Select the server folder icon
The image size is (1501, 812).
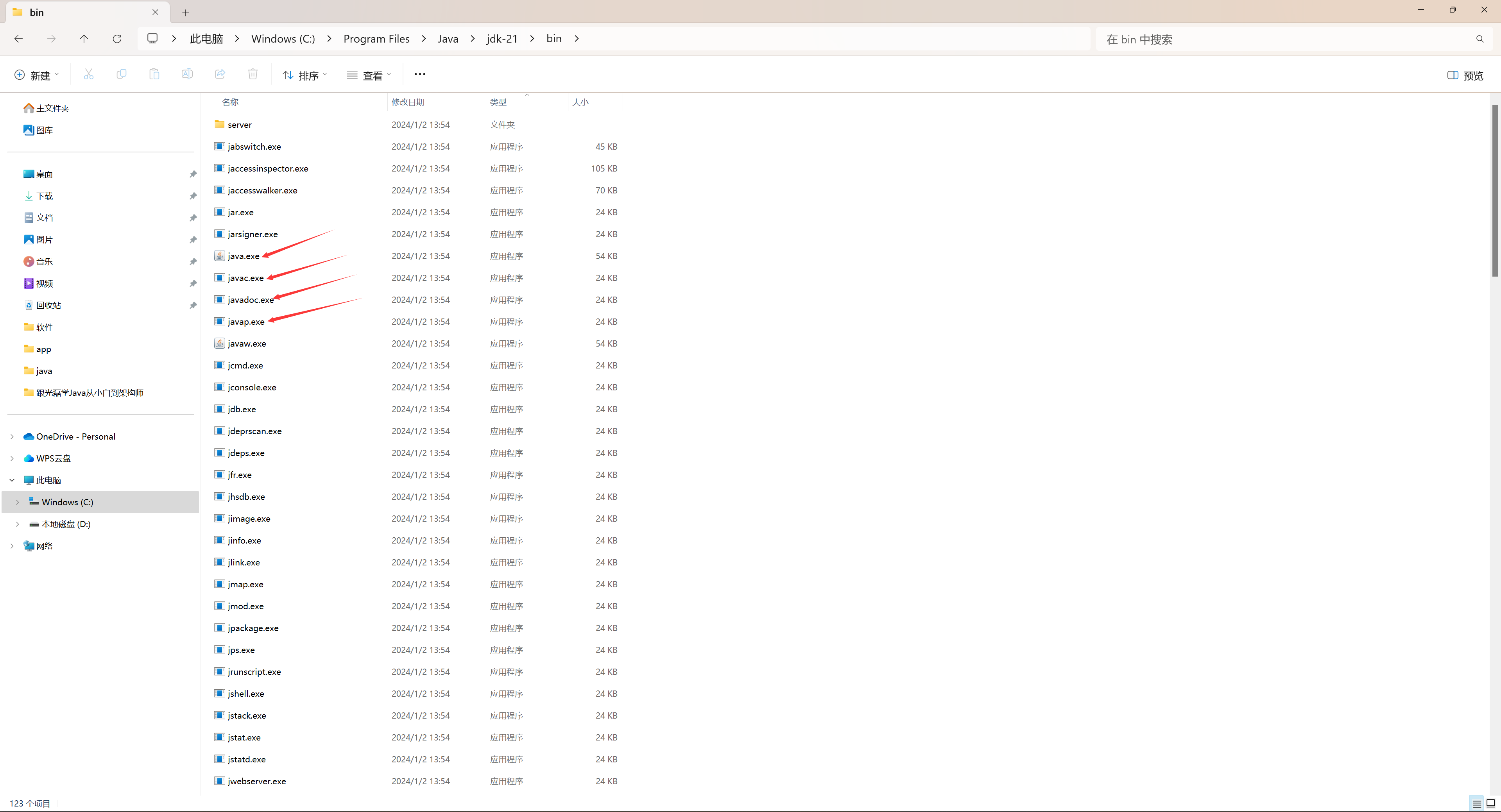219,124
